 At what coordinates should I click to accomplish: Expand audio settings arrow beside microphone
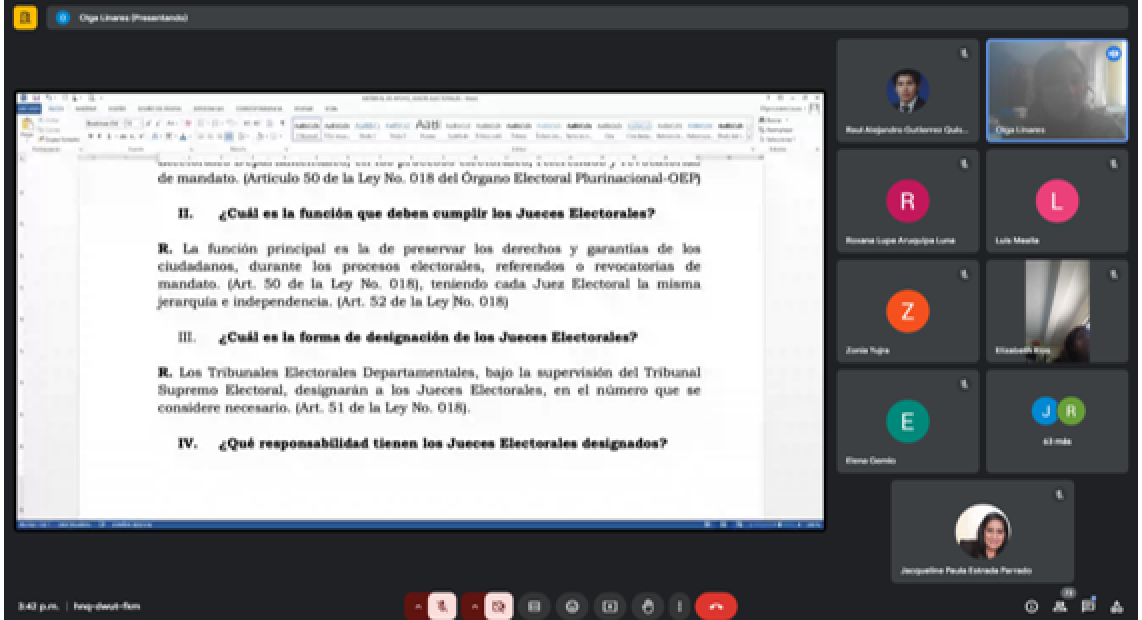coord(416,605)
